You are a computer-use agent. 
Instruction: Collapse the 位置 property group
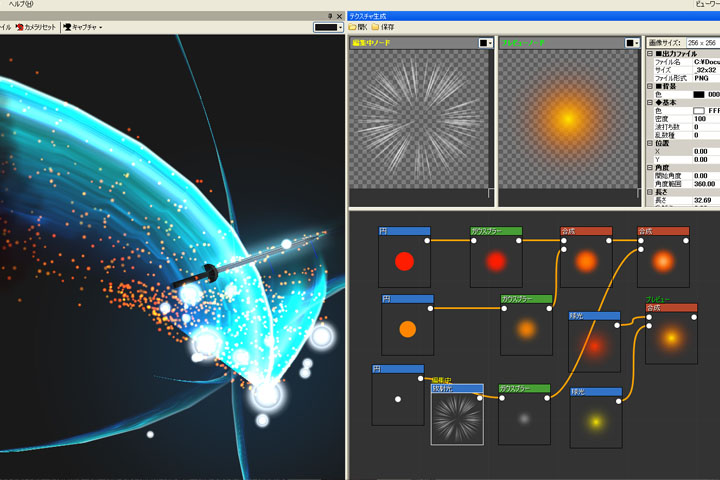click(x=650, y=143)
